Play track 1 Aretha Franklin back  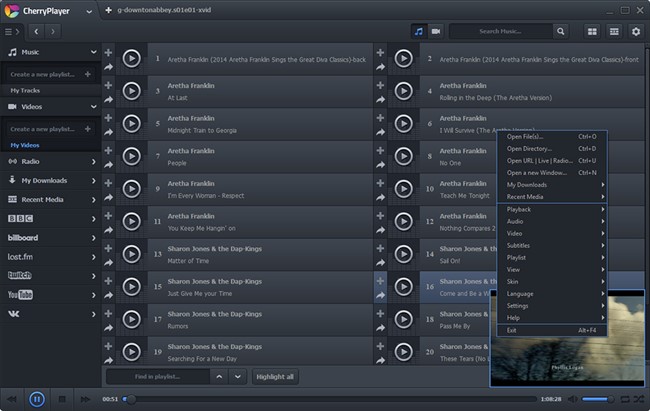click(131, 58)
